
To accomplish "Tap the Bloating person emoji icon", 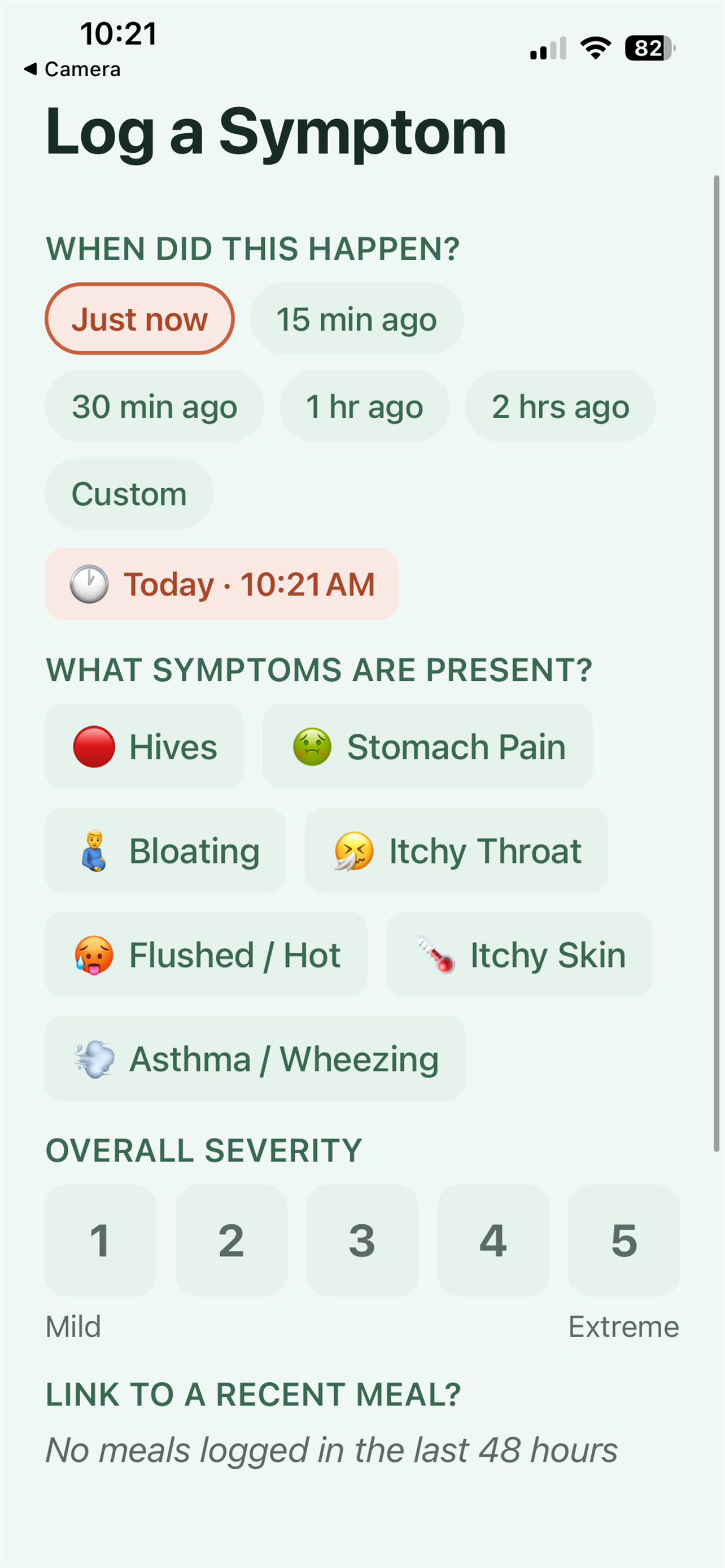I will 94,851.
